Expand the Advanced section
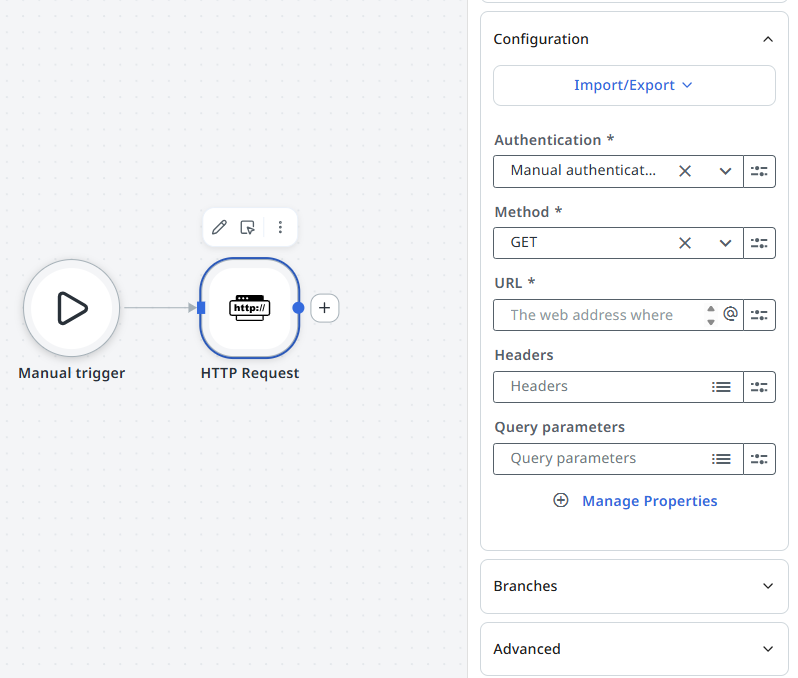Image resolution: width=798 pixels, height=678 pixels. pos(768,649)
